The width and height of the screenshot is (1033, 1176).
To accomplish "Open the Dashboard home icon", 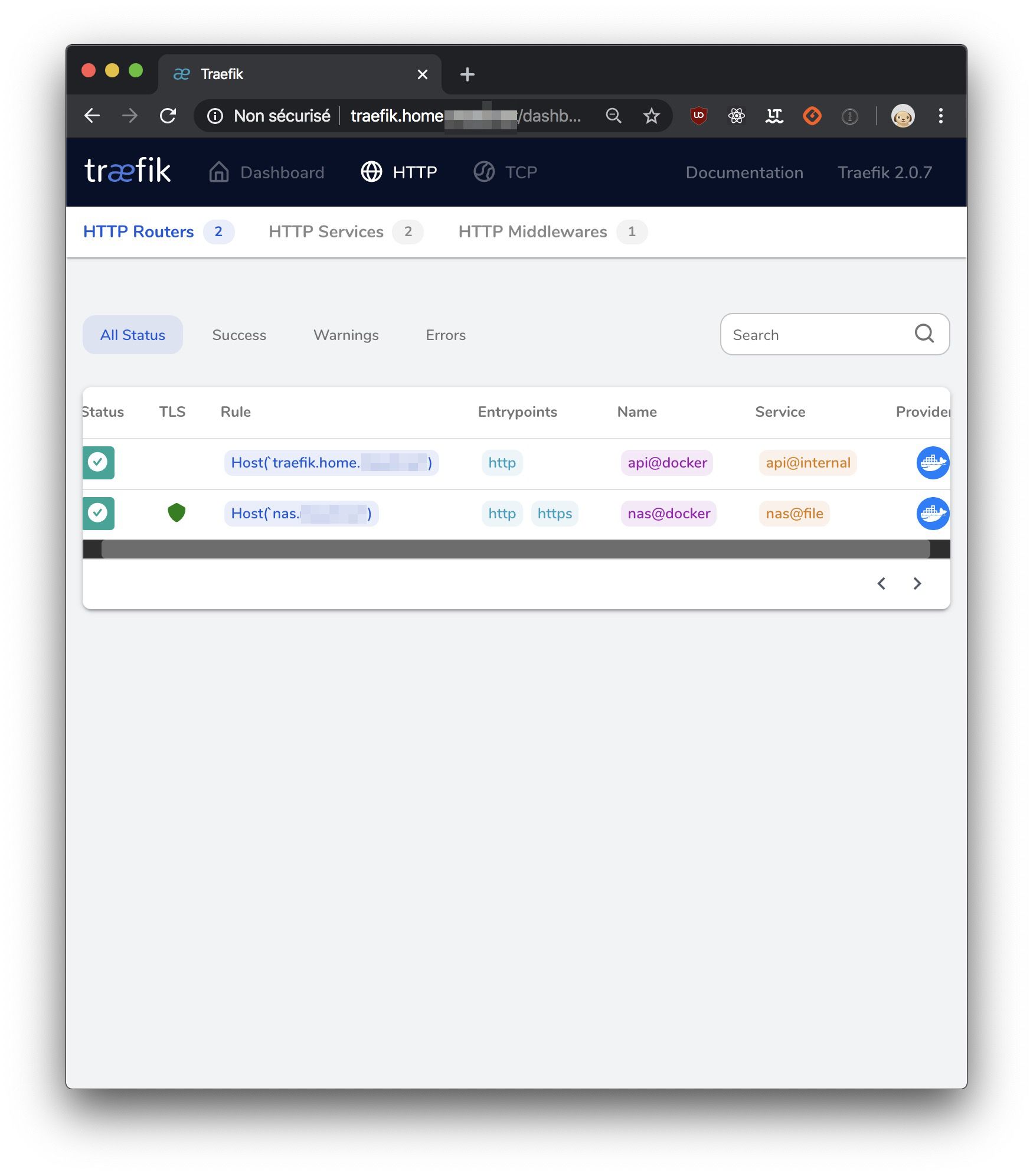I will tap(218, 172).
